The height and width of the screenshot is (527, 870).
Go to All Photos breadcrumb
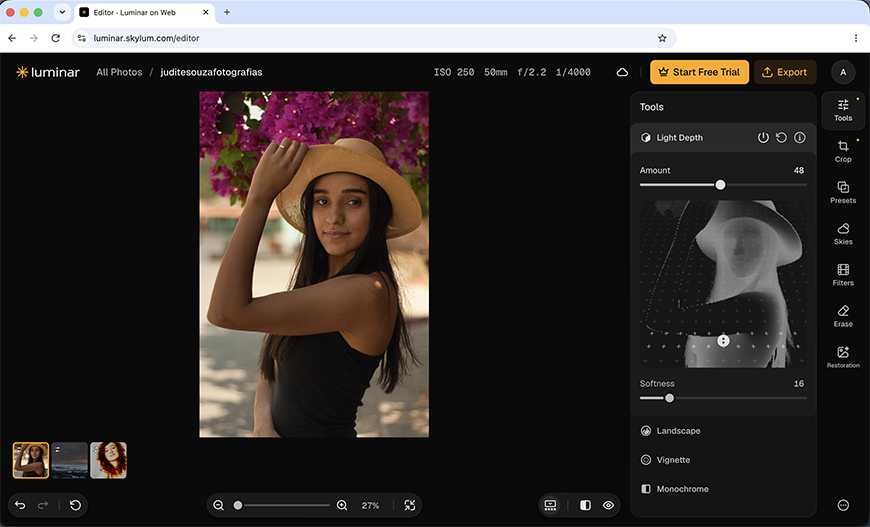coord(119,72)
